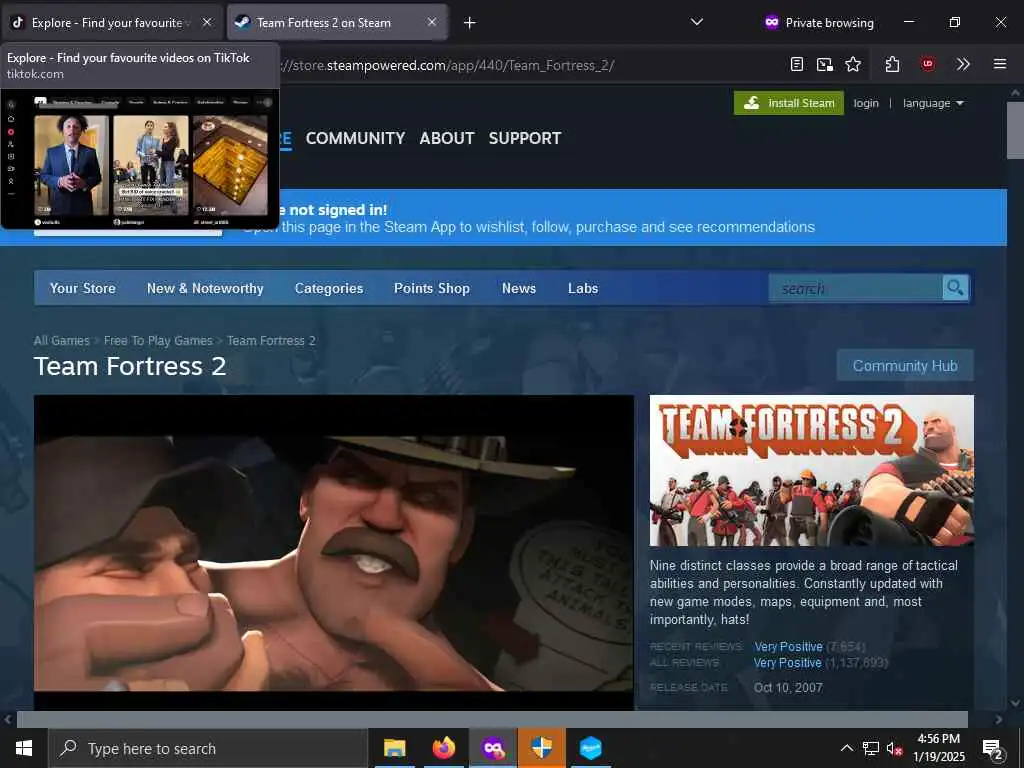Open the New & Noteworthy menu
Viewport: 1024px width, 768px height.
205,288
